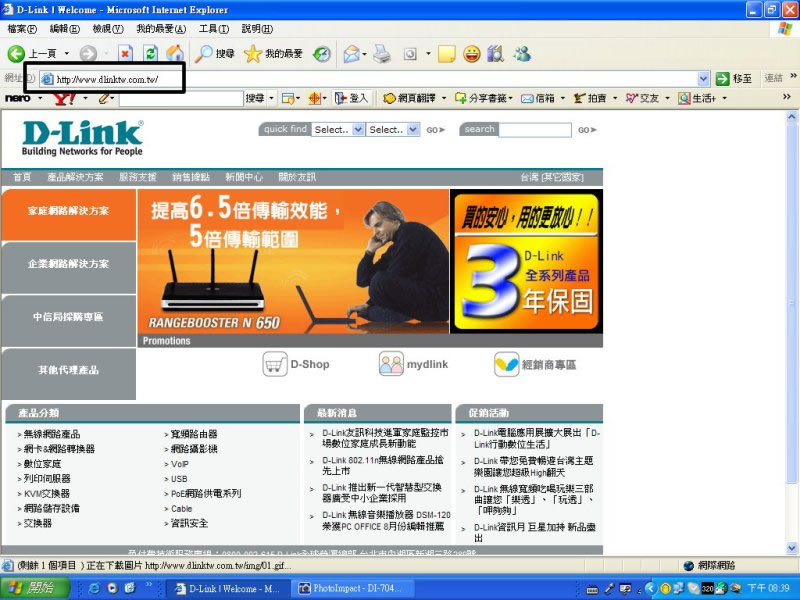Click the 經銷商專區 dealer zone icon

[x=507, y=364]
